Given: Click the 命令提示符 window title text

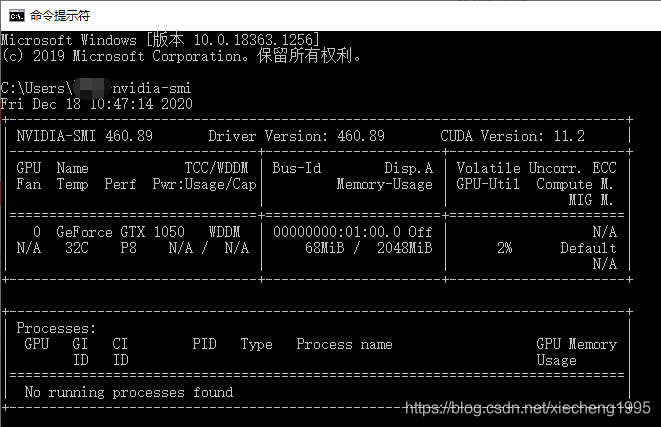Looking at the screenshot, I should pyautogui.click(x=60, y=16).
